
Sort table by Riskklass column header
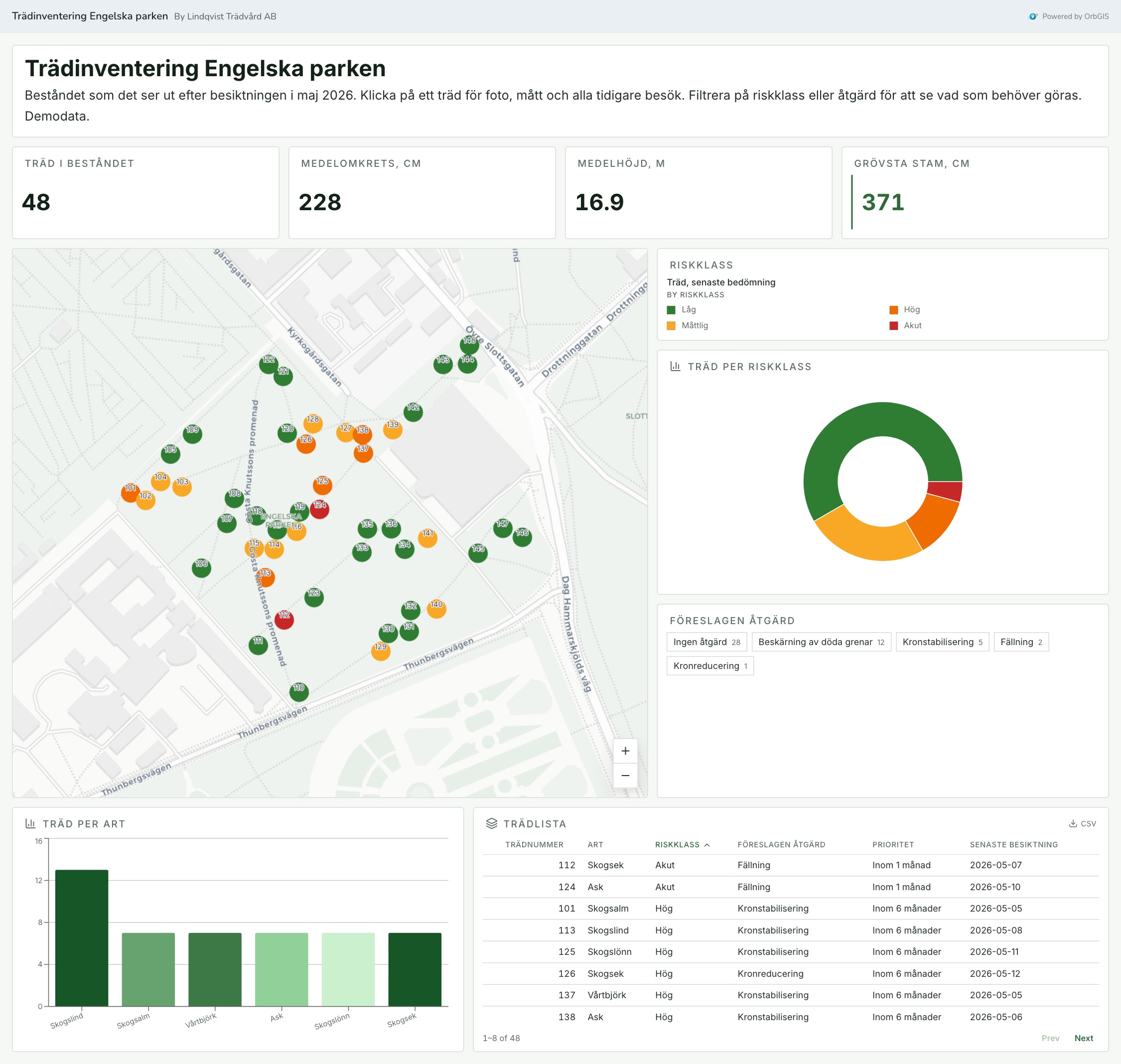(683, 844)
